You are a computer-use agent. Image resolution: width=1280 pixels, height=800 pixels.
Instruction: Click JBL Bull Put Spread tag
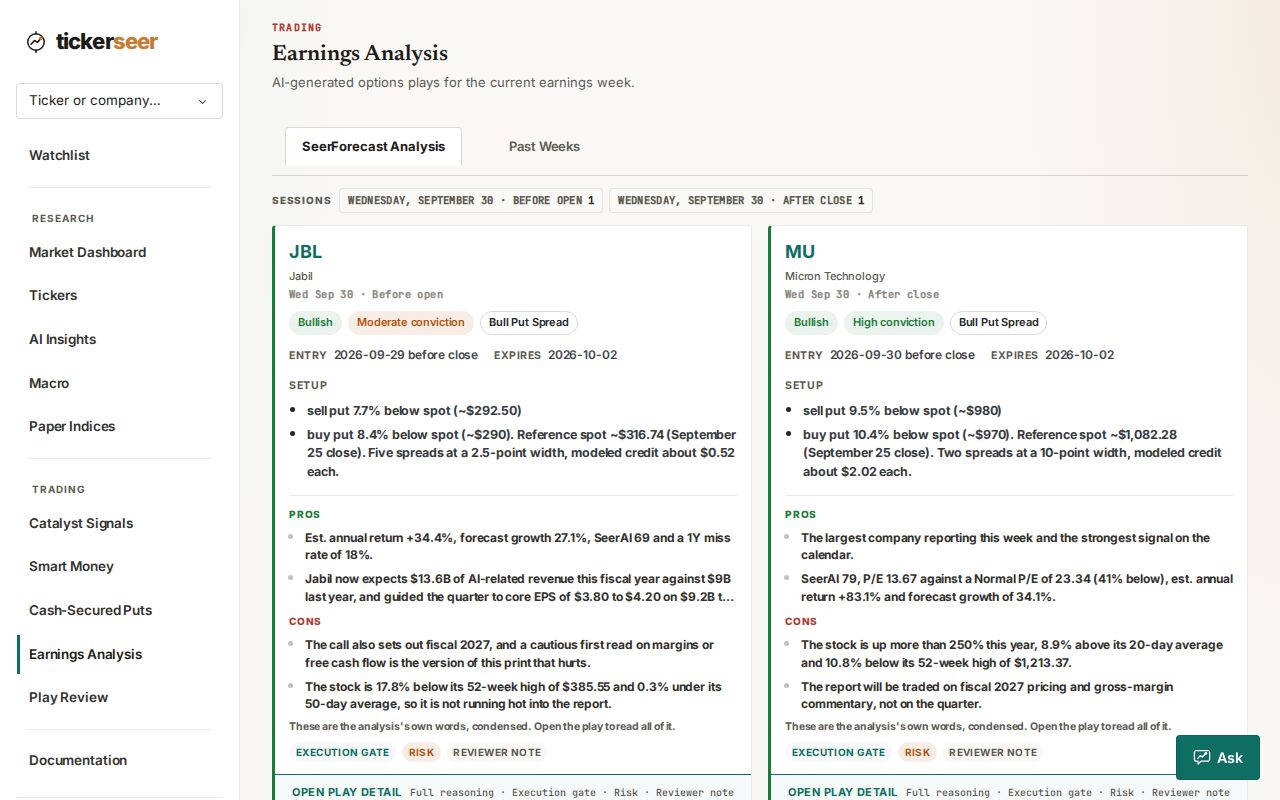click(x=529, y=322)
